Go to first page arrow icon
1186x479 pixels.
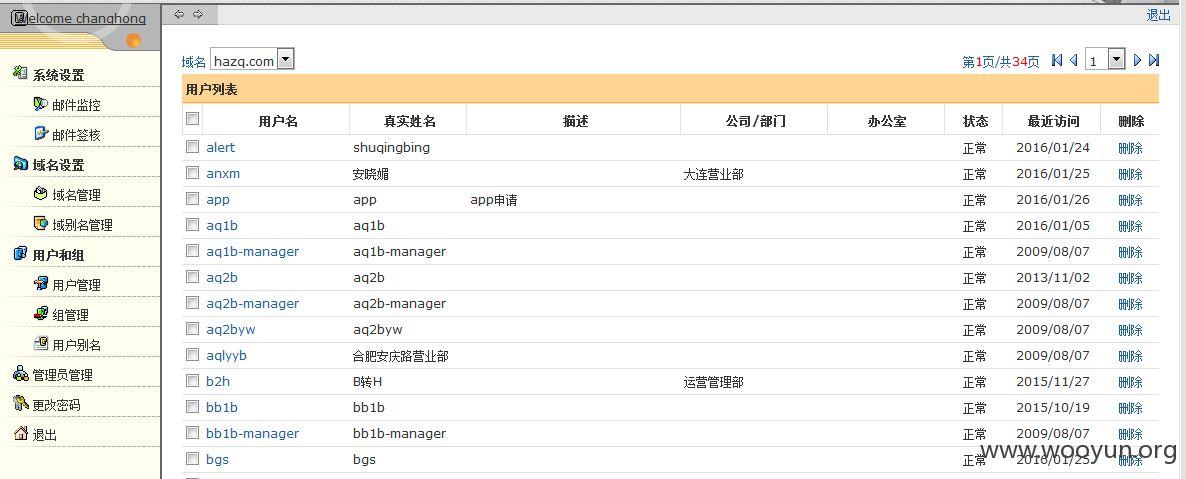click(1057, 61)
